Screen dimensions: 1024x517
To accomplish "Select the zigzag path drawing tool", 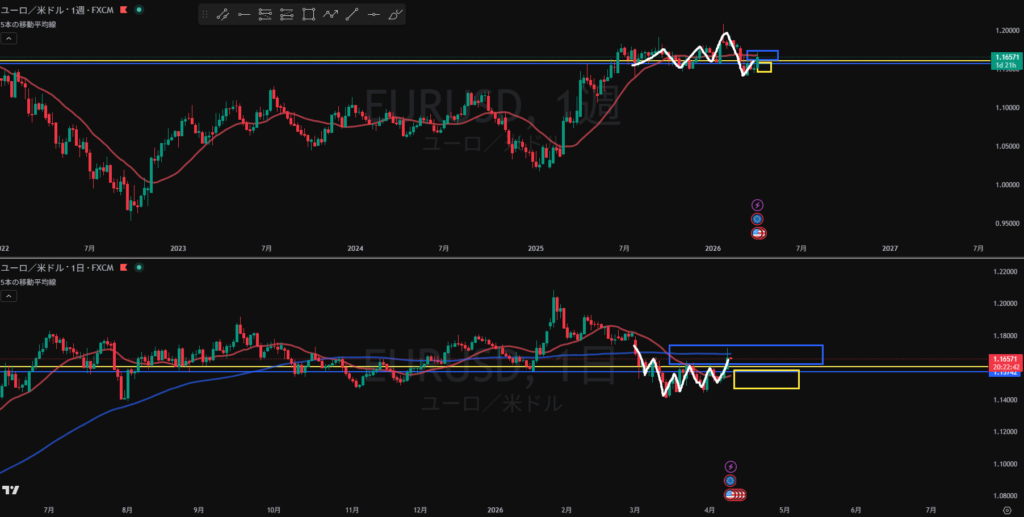I will pos(330,15).
